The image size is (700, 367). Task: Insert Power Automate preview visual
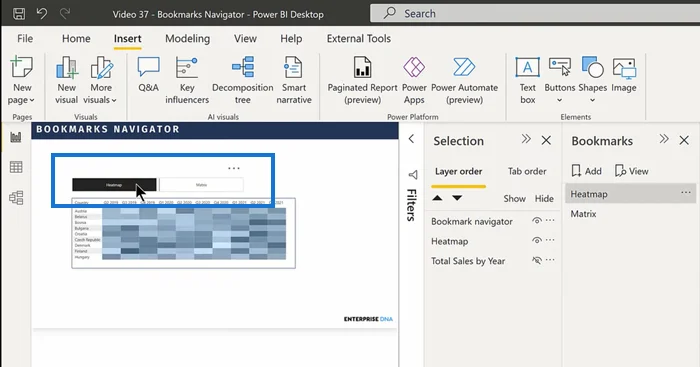click(464, 80)
